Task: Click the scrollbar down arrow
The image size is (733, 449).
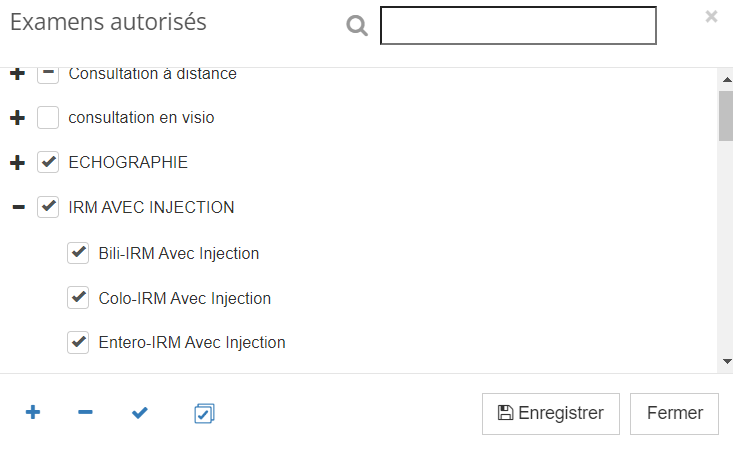Action: coord(727,361)
